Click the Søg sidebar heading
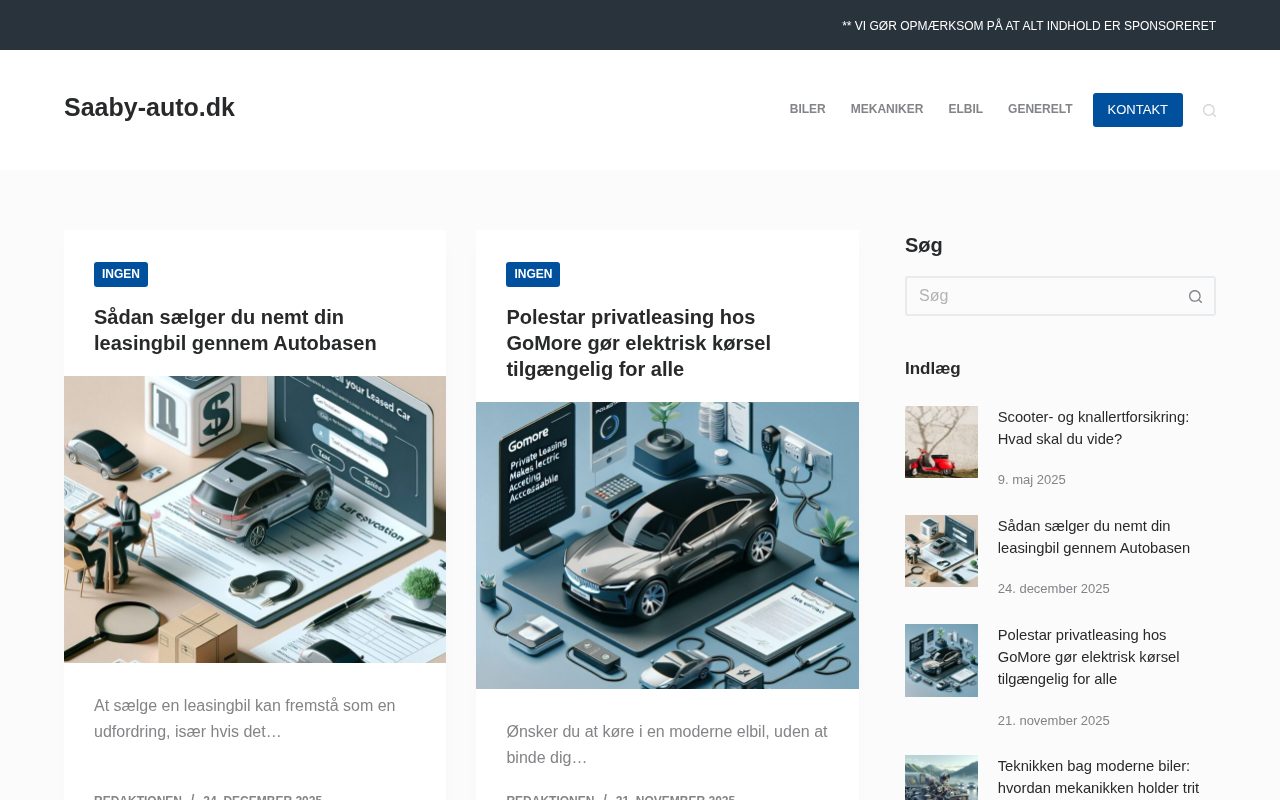This screenshot has width=1280, height=800. pos(924,245)
